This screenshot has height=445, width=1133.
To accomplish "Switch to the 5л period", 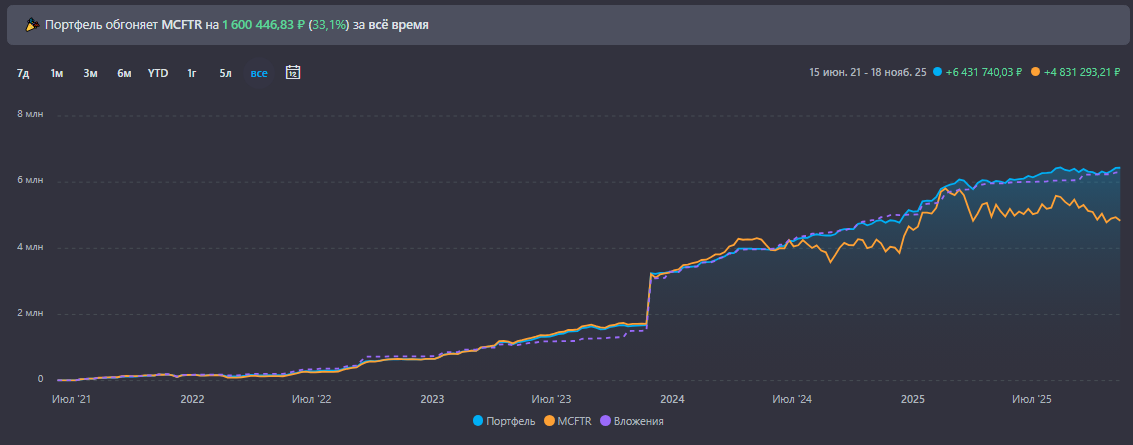I will point(225,73).
